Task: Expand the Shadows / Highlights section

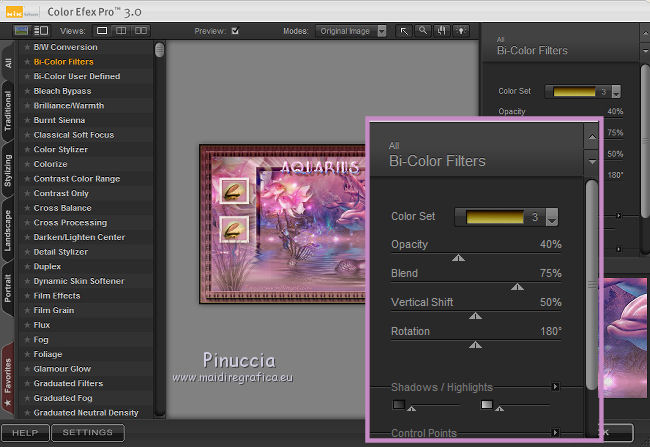Action: [x=555, y=386]
